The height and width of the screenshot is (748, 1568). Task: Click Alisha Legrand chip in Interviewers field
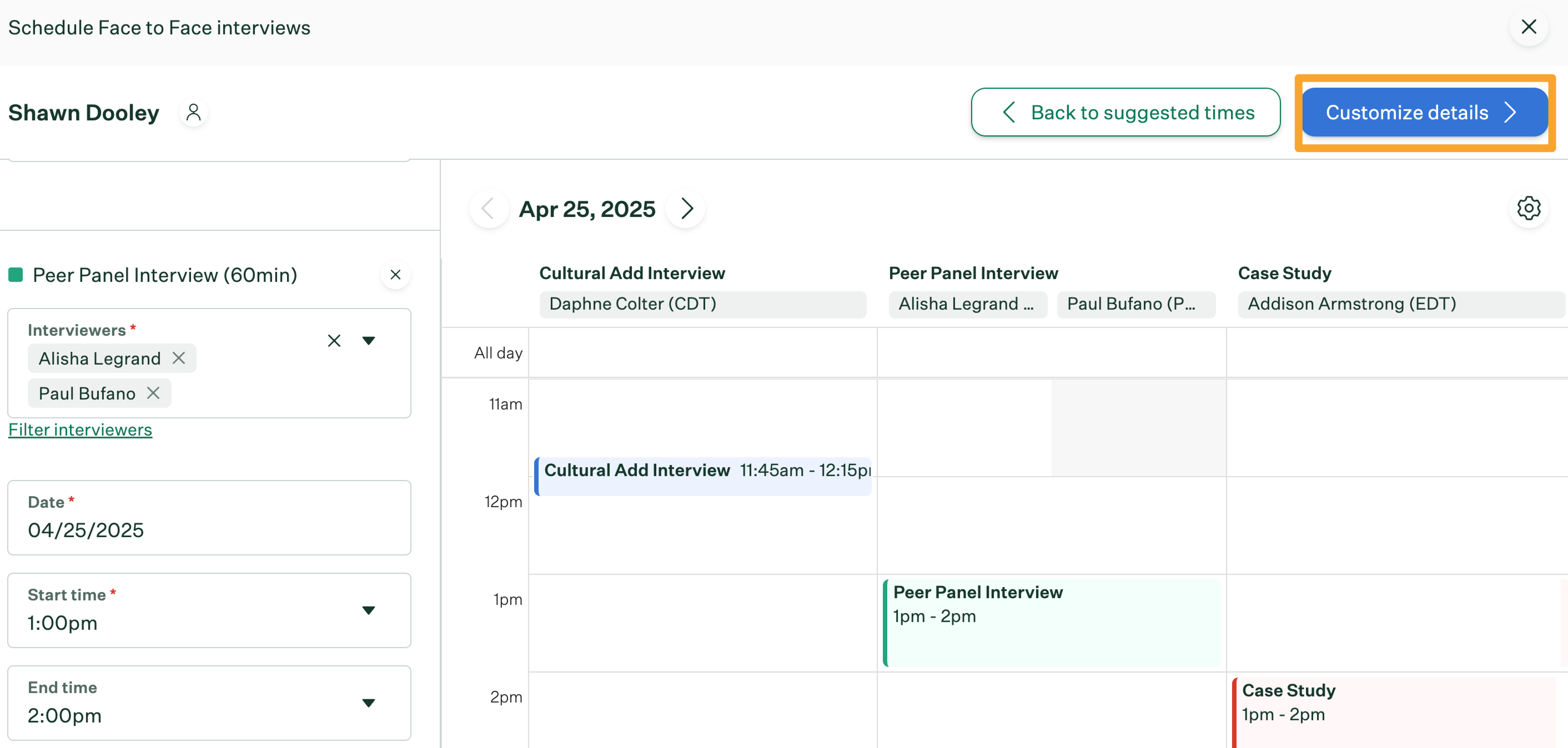pyautogui.click(x=112, y=358)
